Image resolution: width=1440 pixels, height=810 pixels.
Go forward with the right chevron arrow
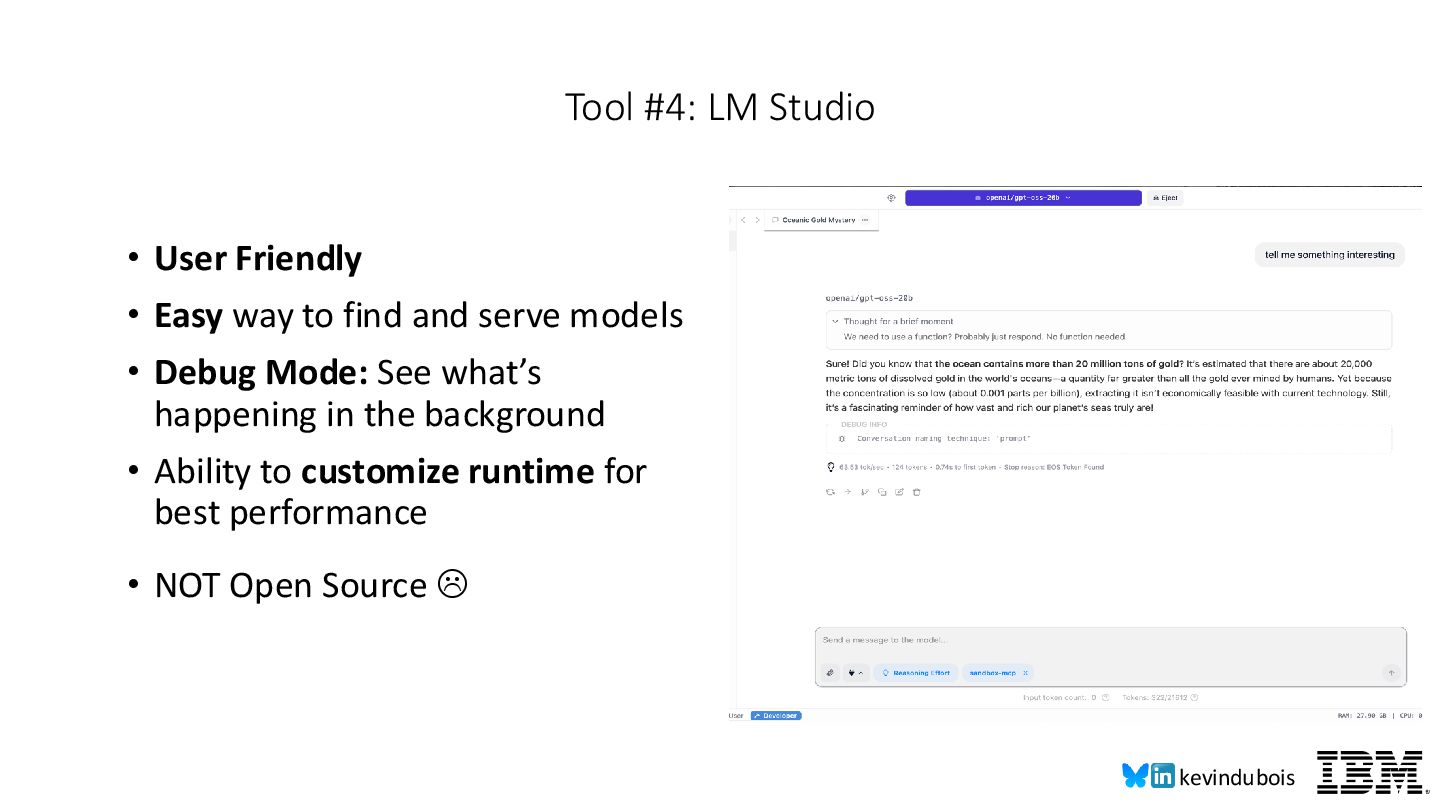click(757, 220)
